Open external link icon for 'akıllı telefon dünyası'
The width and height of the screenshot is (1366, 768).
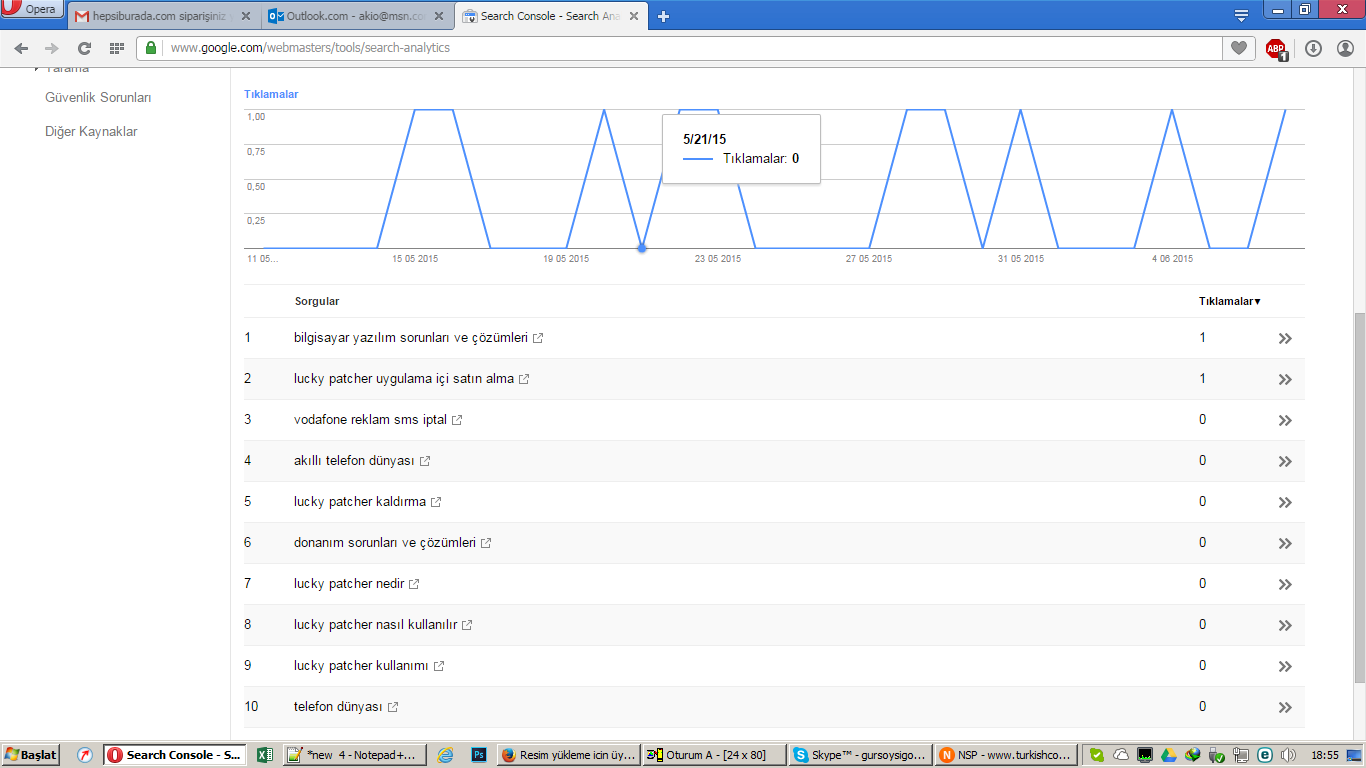(x=425, y=461)
